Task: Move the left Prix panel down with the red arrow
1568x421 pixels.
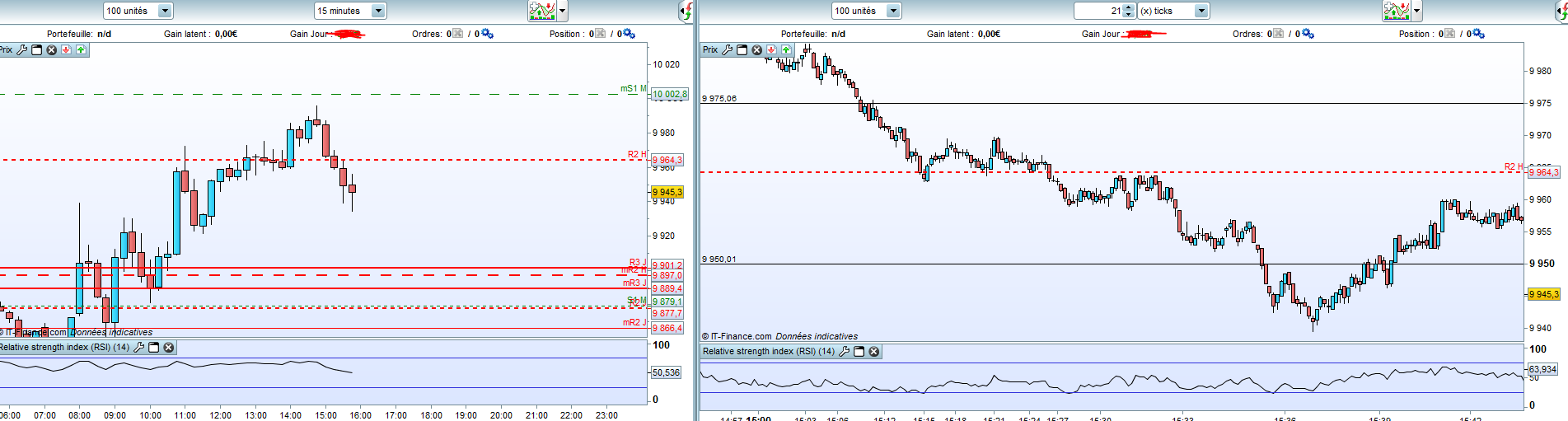Action: [x=67, y=50]
